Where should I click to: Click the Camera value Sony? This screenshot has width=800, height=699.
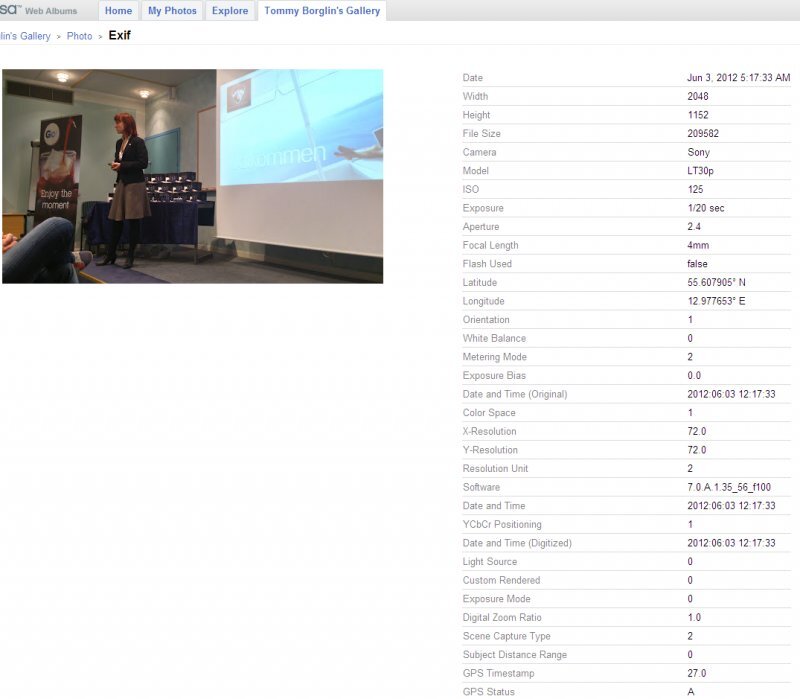tap(698, 153)
